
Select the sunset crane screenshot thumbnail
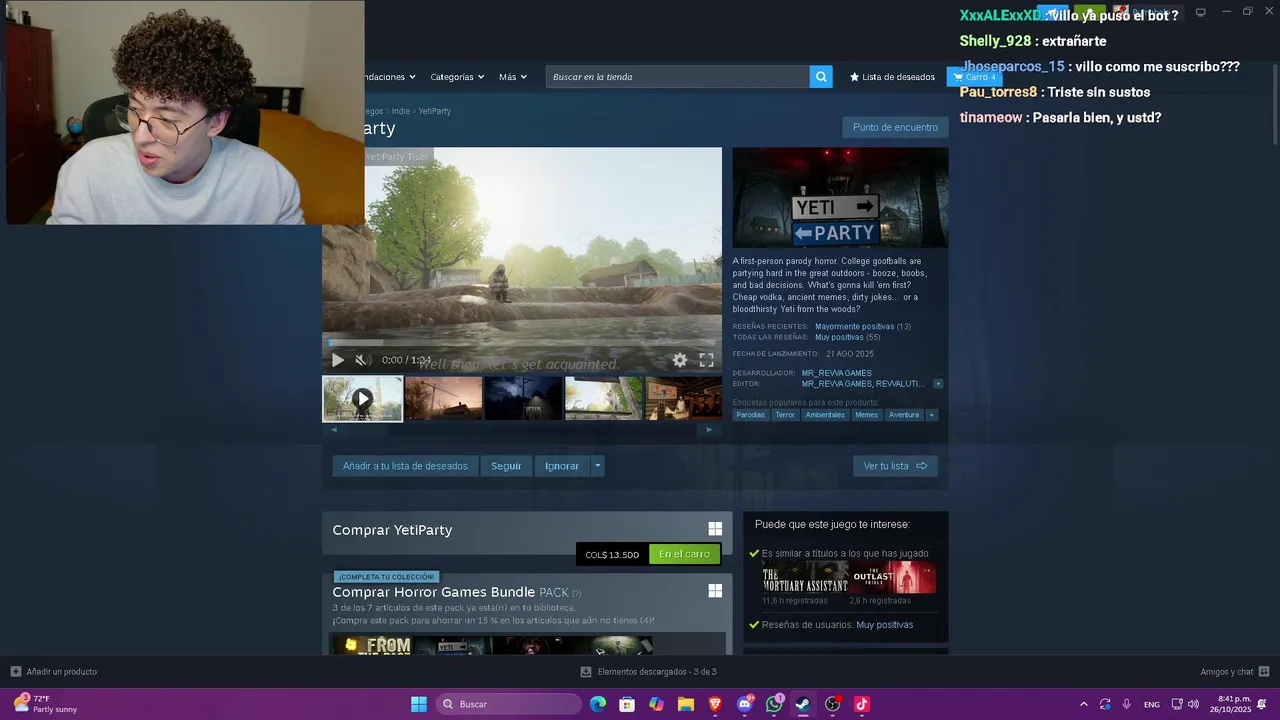pos(444,398)
